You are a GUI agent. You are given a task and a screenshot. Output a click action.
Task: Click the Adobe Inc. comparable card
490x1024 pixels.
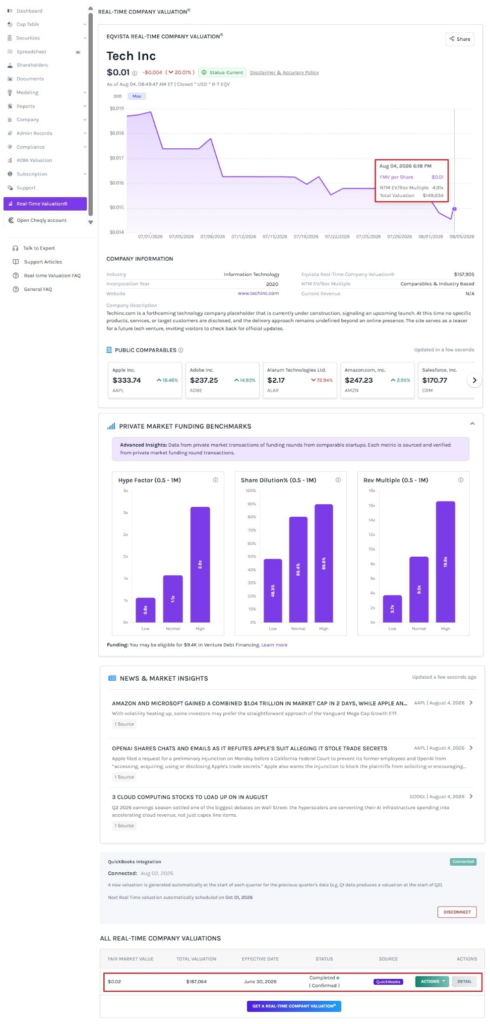(222, 380)
